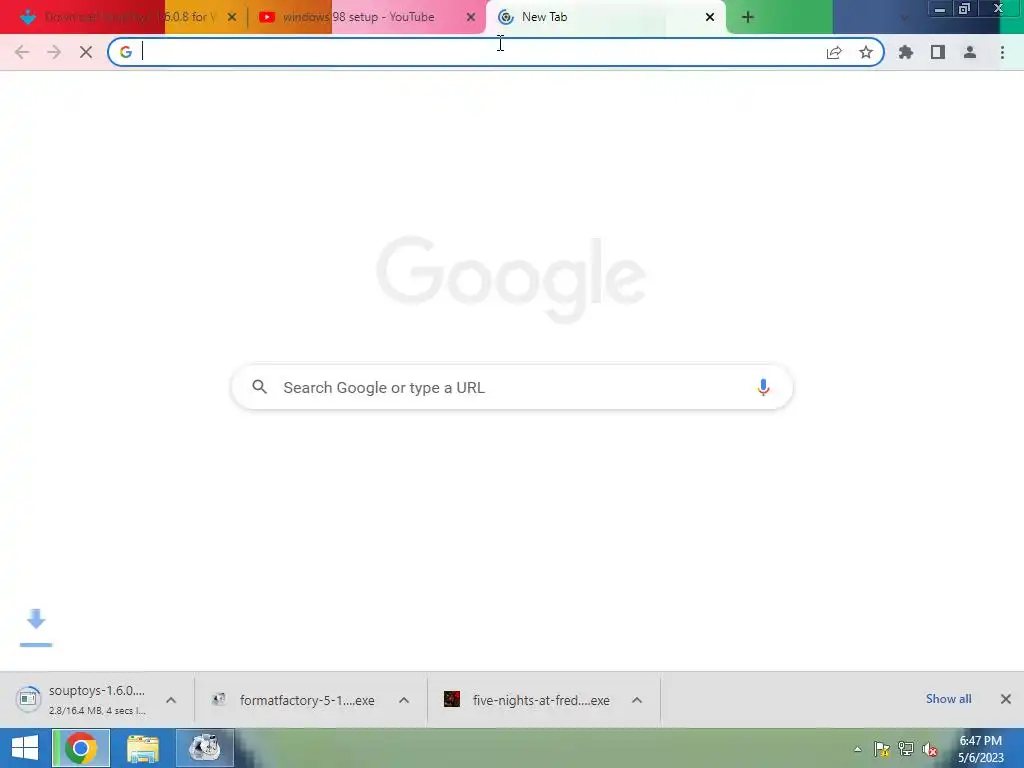
Task: Go forward to next page
Action: tap(54, 52)
